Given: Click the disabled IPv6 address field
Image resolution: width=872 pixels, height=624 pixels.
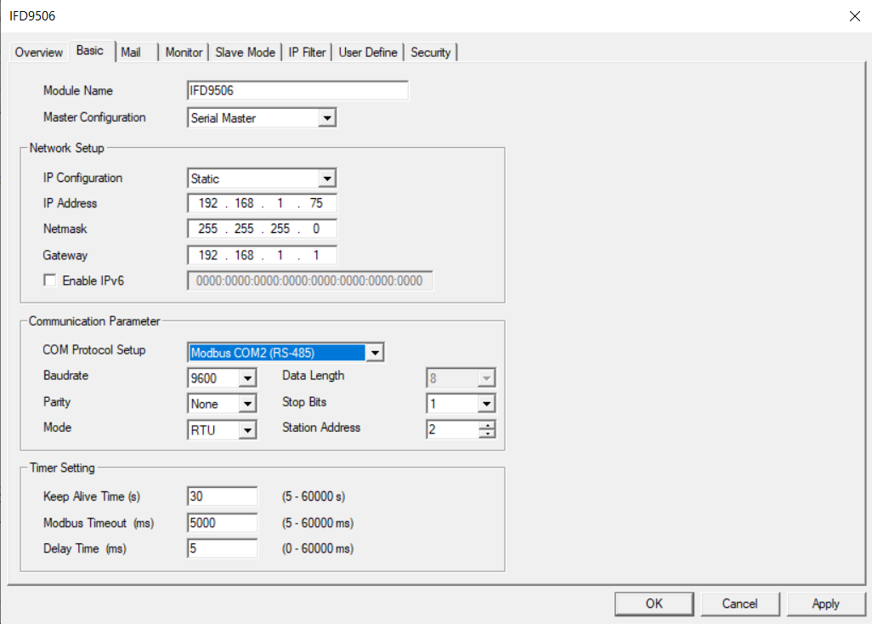Looking at the screenshot, I should (x=310, y=281).
